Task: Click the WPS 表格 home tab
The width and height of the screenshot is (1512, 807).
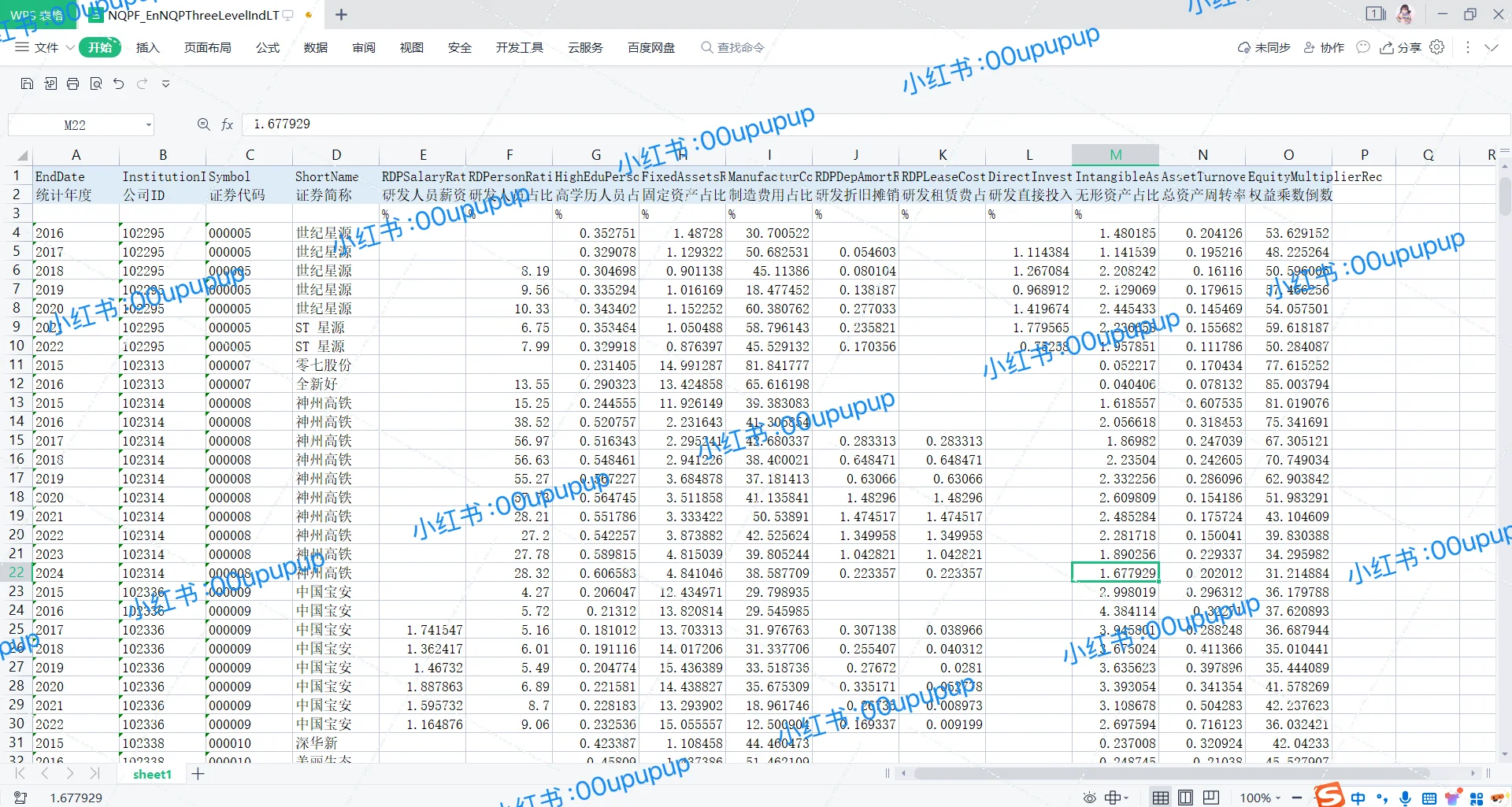Action: click(x=36, y=15)
